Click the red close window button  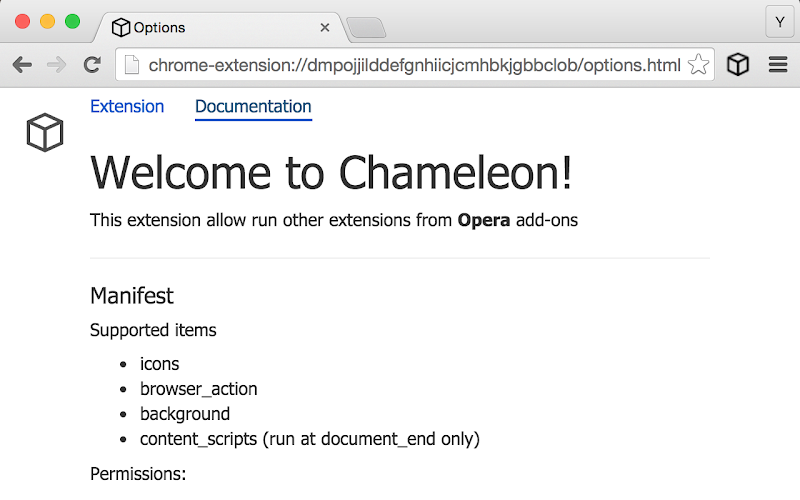click(x=22, y=21)
